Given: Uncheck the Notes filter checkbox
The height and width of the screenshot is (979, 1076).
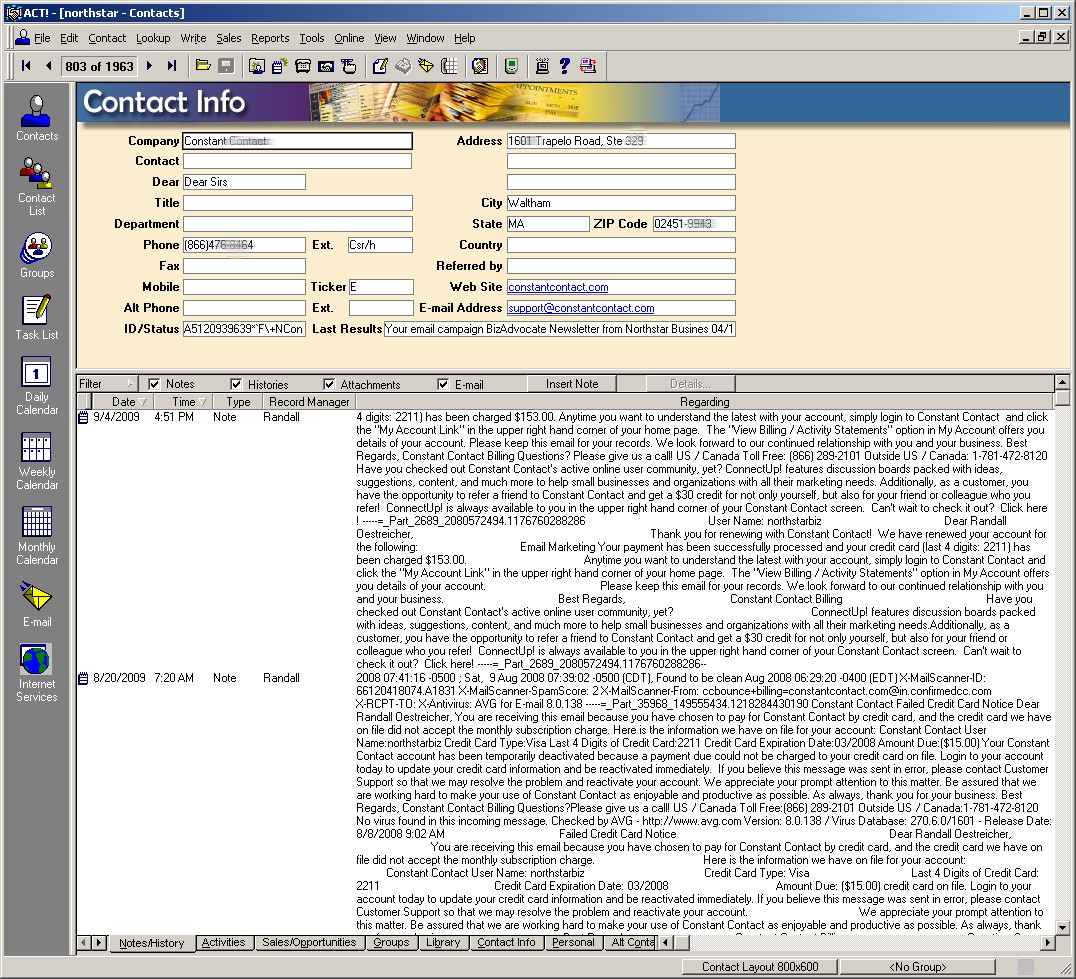Looking at the screenshot, I should click(x=154, y=384).
